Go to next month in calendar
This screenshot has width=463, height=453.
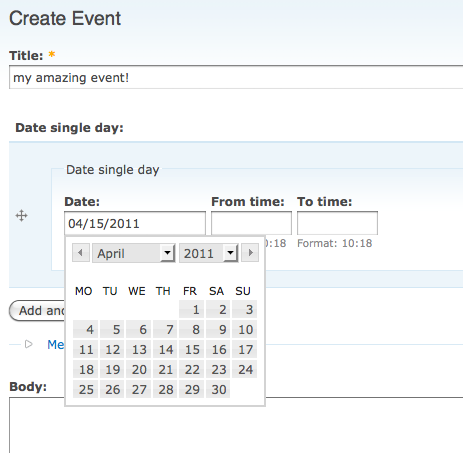click(250, 253)
